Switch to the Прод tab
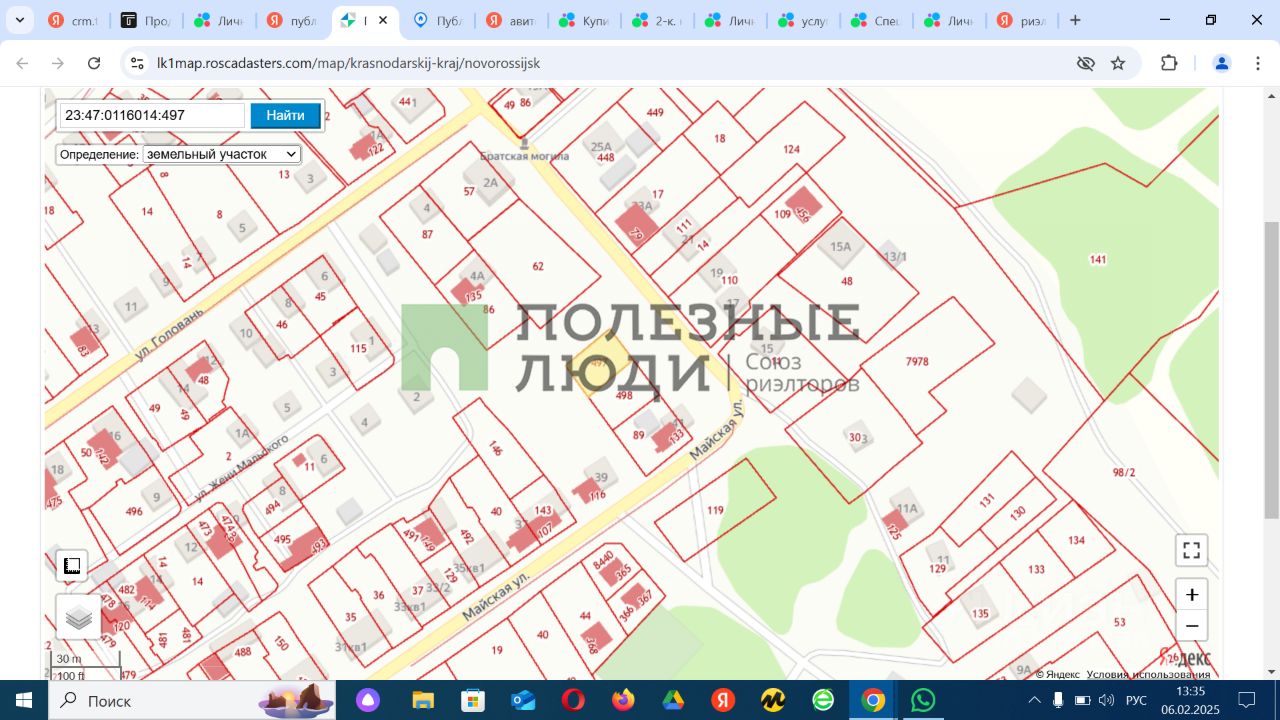The height and width of the screenshot is (720, 1280). pos(147,20)
